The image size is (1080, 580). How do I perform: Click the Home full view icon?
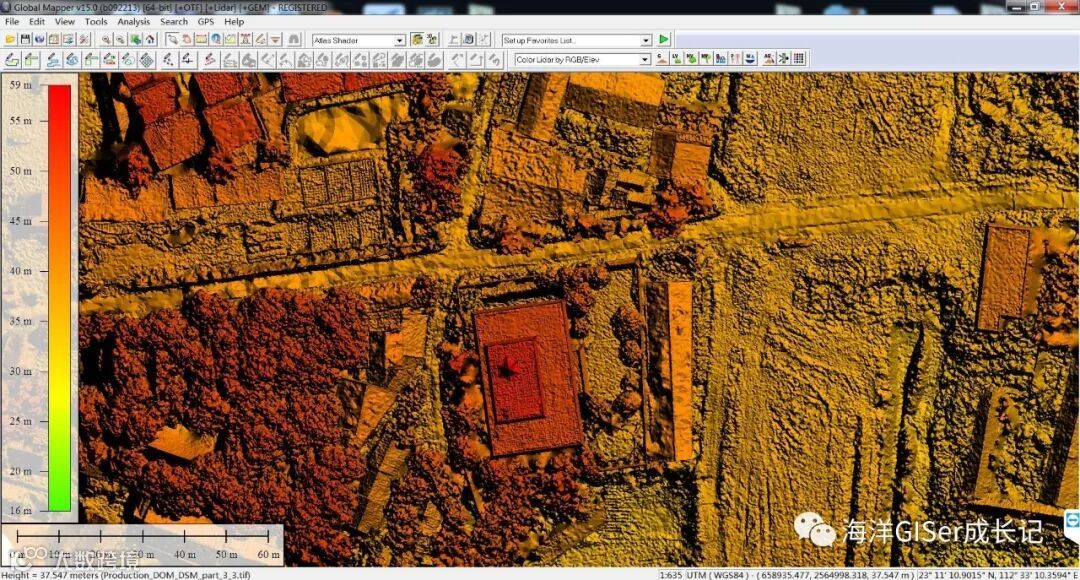click(x=150, y=40)
